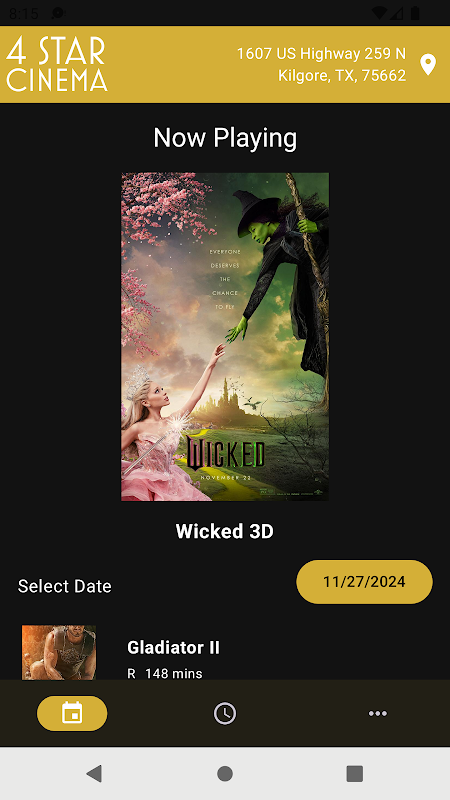Tap the Wicked movie poster
The height and width of the screenshot is (800, 450).
pyautogui.click(x=225, y=337)
